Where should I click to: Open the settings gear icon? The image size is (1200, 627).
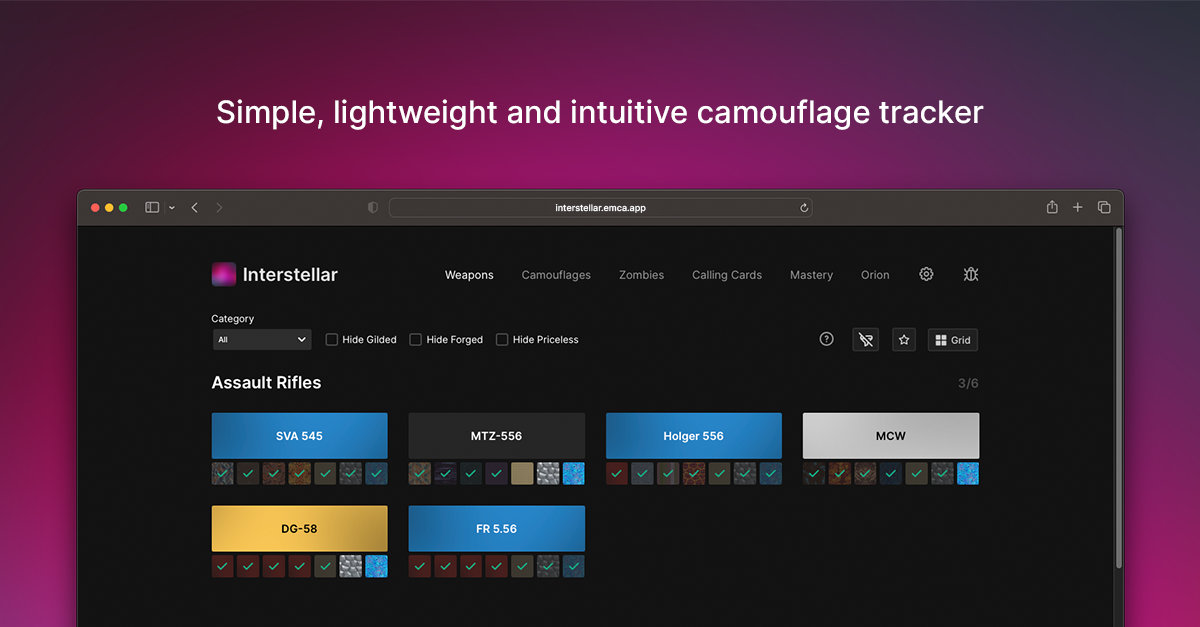coord(926,274)
